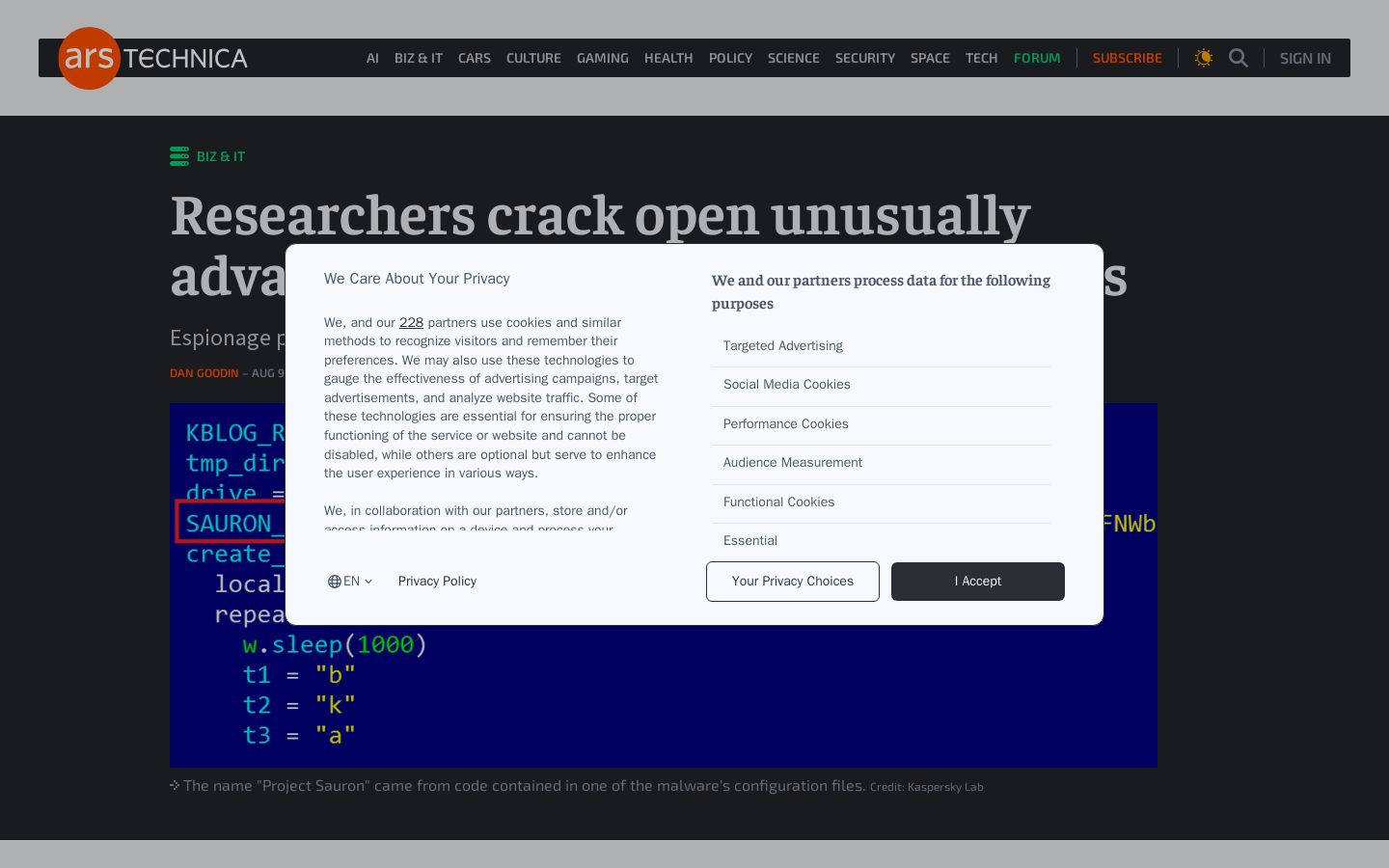This screenshot has width=1389, height=868.
Task: Toggle the light/dark theme sun icon
Action: pos(1204,58)
